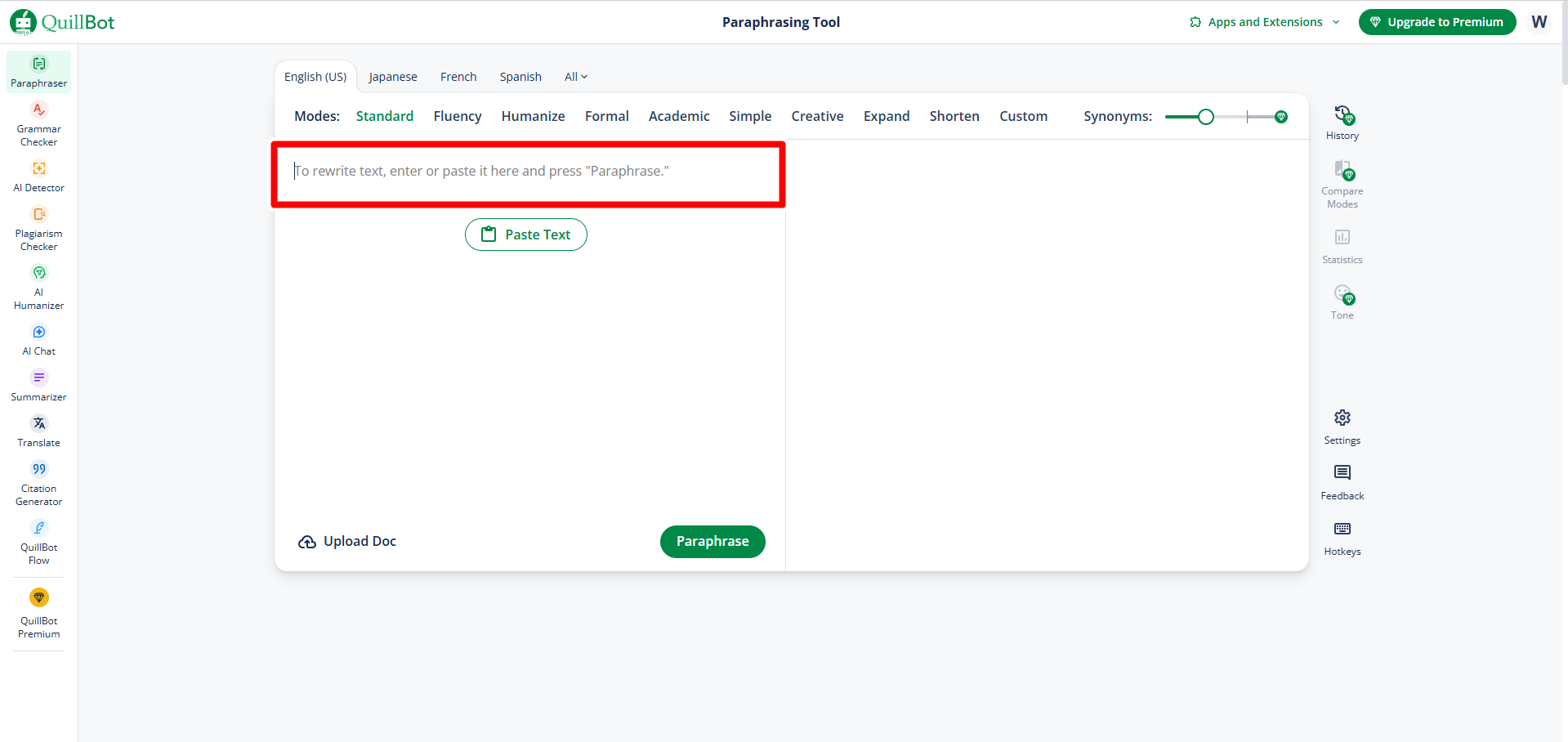The height and width of the screenshot is (742, 1568).
Task: Switch to English (US) language tab
Action: pyautogui.click(x=315, y=77)
